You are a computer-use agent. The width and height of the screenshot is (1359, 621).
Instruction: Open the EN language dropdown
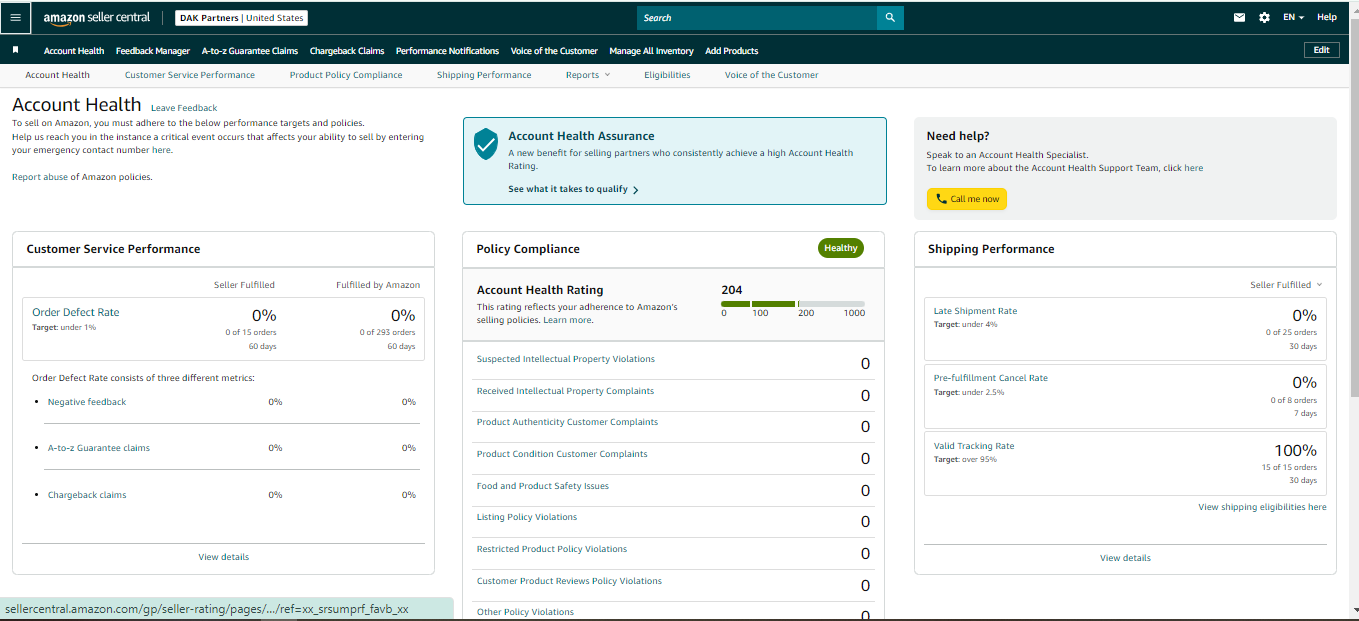(x=1293, y=17)
